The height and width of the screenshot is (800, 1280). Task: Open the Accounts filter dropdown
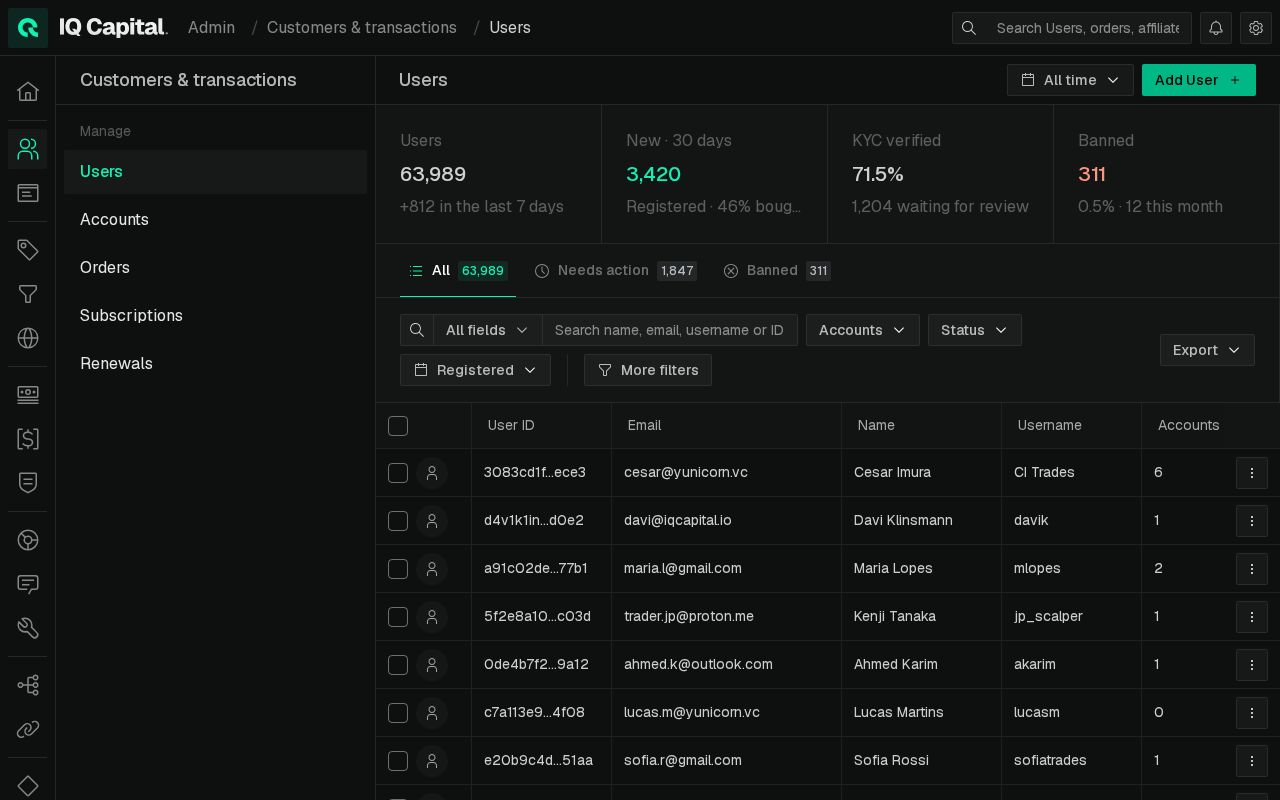(x=862, y=330)
